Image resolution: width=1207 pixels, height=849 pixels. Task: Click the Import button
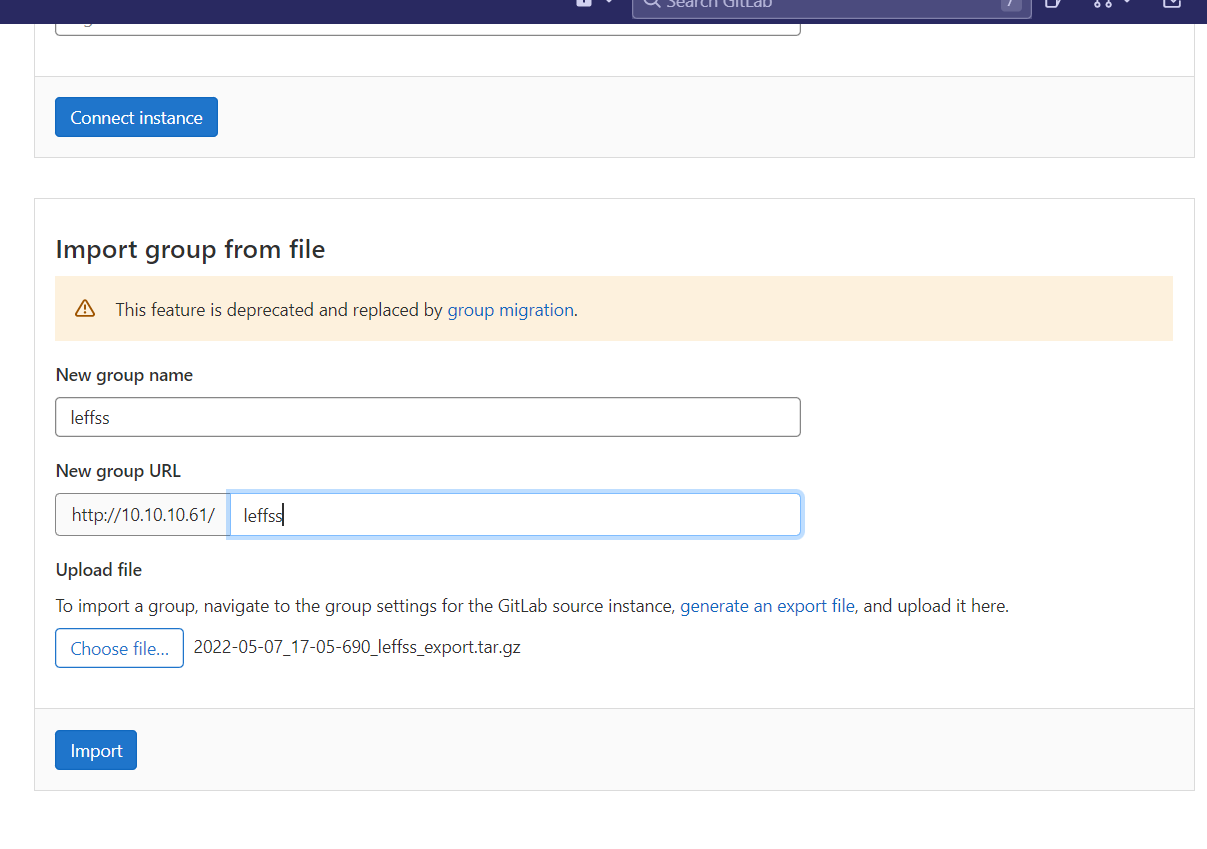click(x=96, y=750)
